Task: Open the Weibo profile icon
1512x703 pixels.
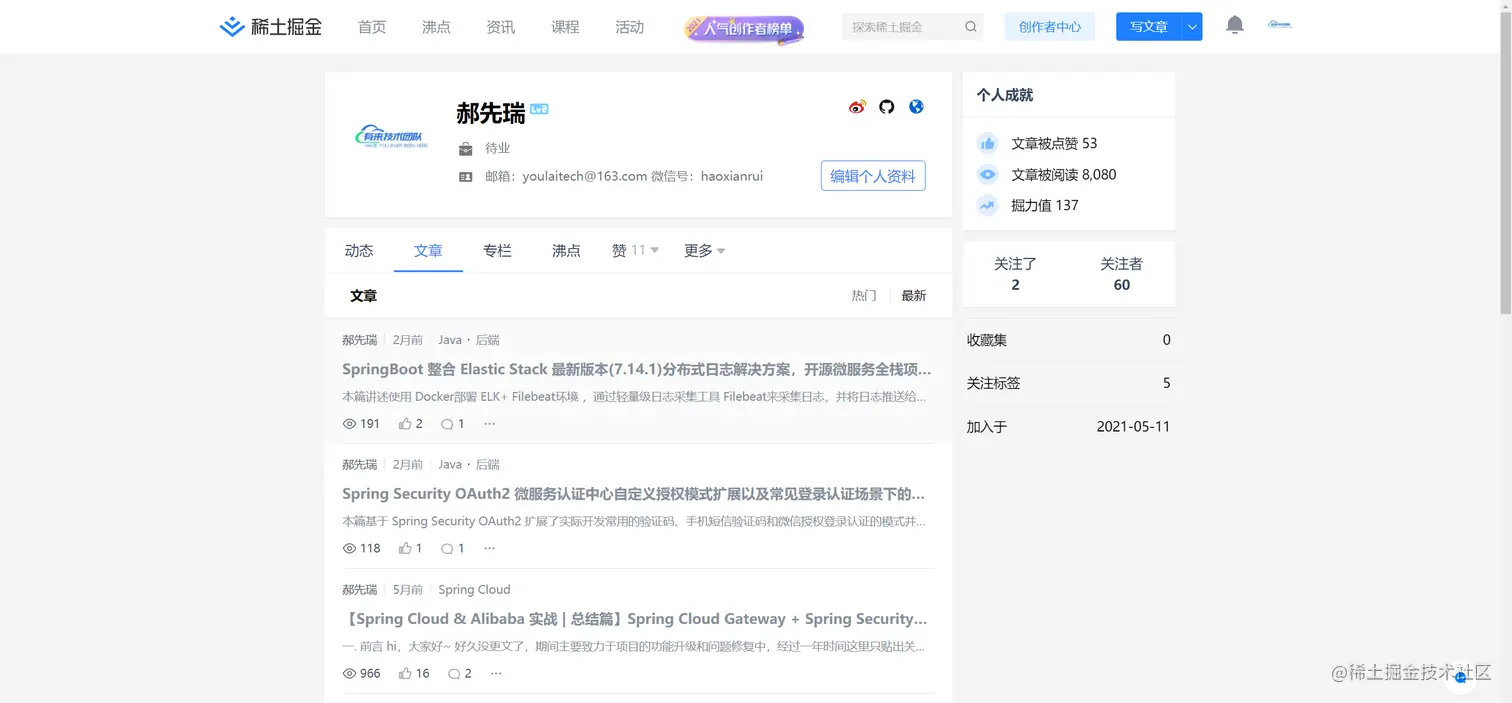Action: click(857, 107)
